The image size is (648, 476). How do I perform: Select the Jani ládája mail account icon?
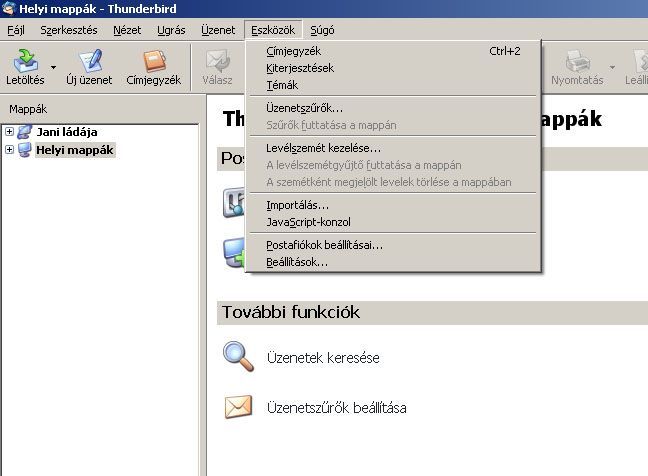click(24, 132)
